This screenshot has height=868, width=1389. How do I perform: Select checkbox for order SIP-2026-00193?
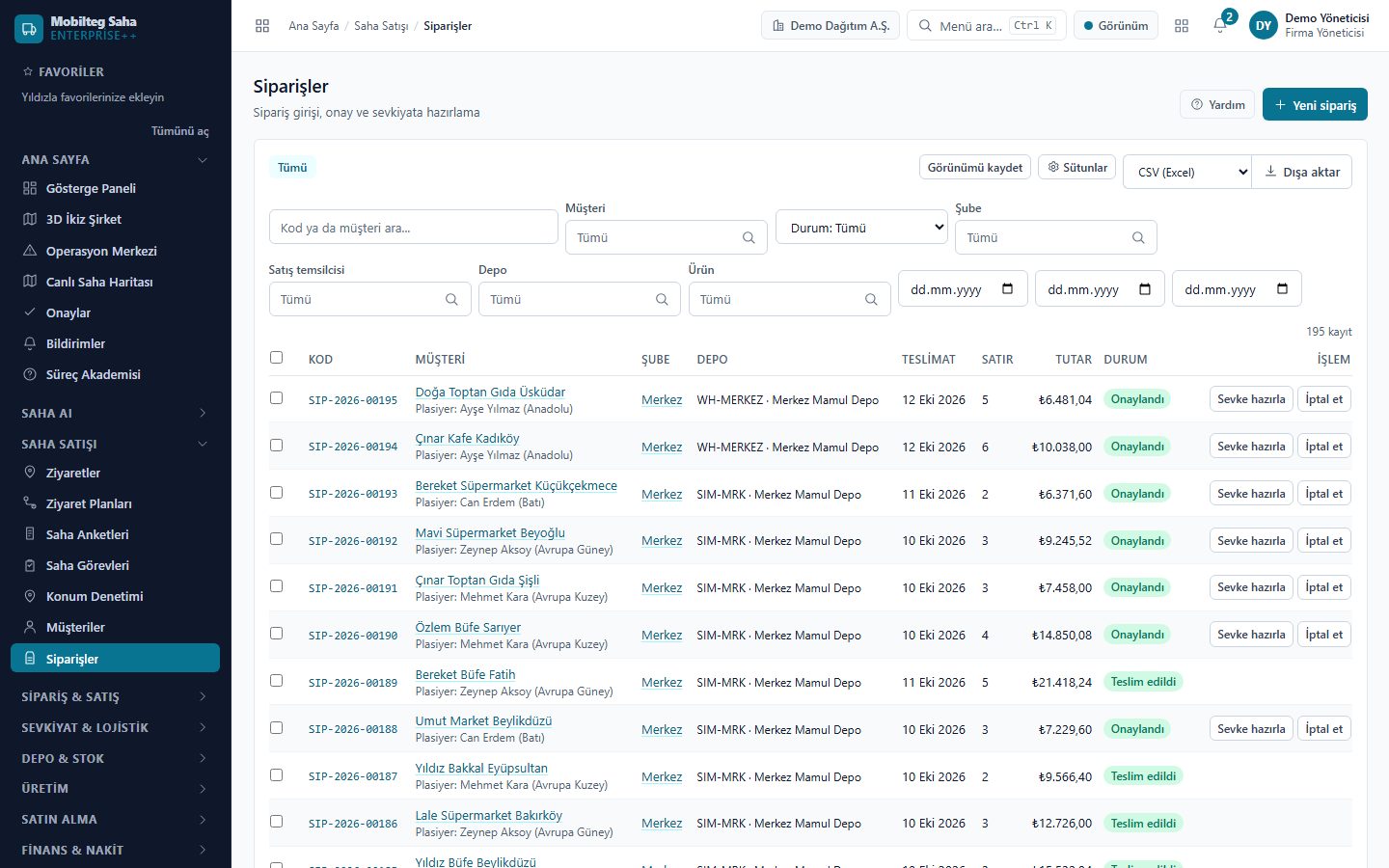point(277,493)
